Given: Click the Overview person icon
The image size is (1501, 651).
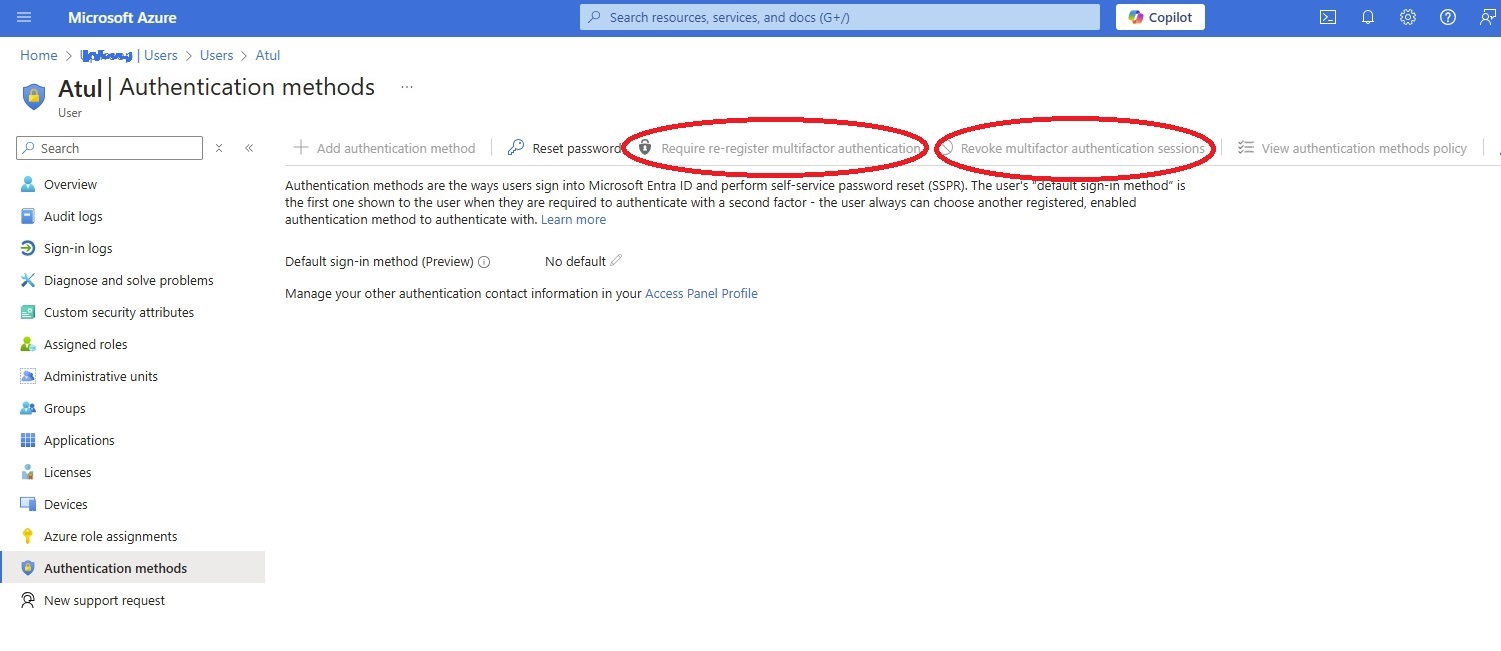Looking at the screenshot, I should point(28,184).
